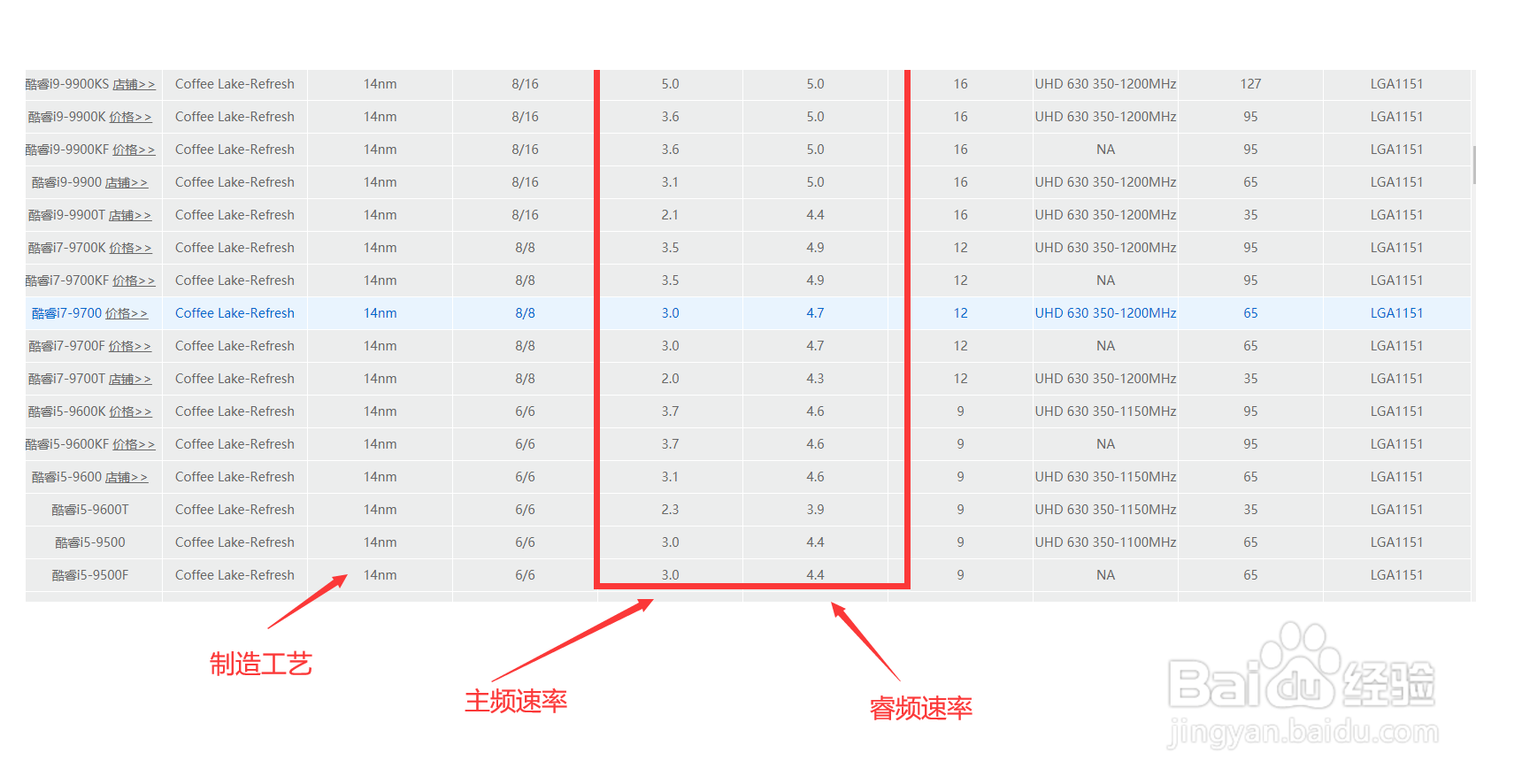1522x784 pixels.
Task: Click the 16 cache value of i9-9900K
Action: pos(960,117)
